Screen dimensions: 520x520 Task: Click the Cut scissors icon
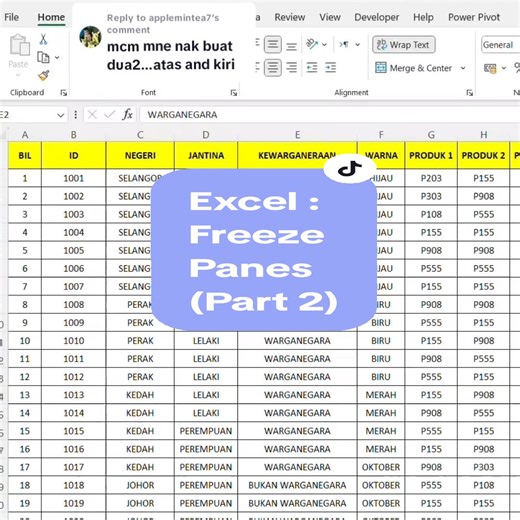pyautogui.click(x=43, y=39)
